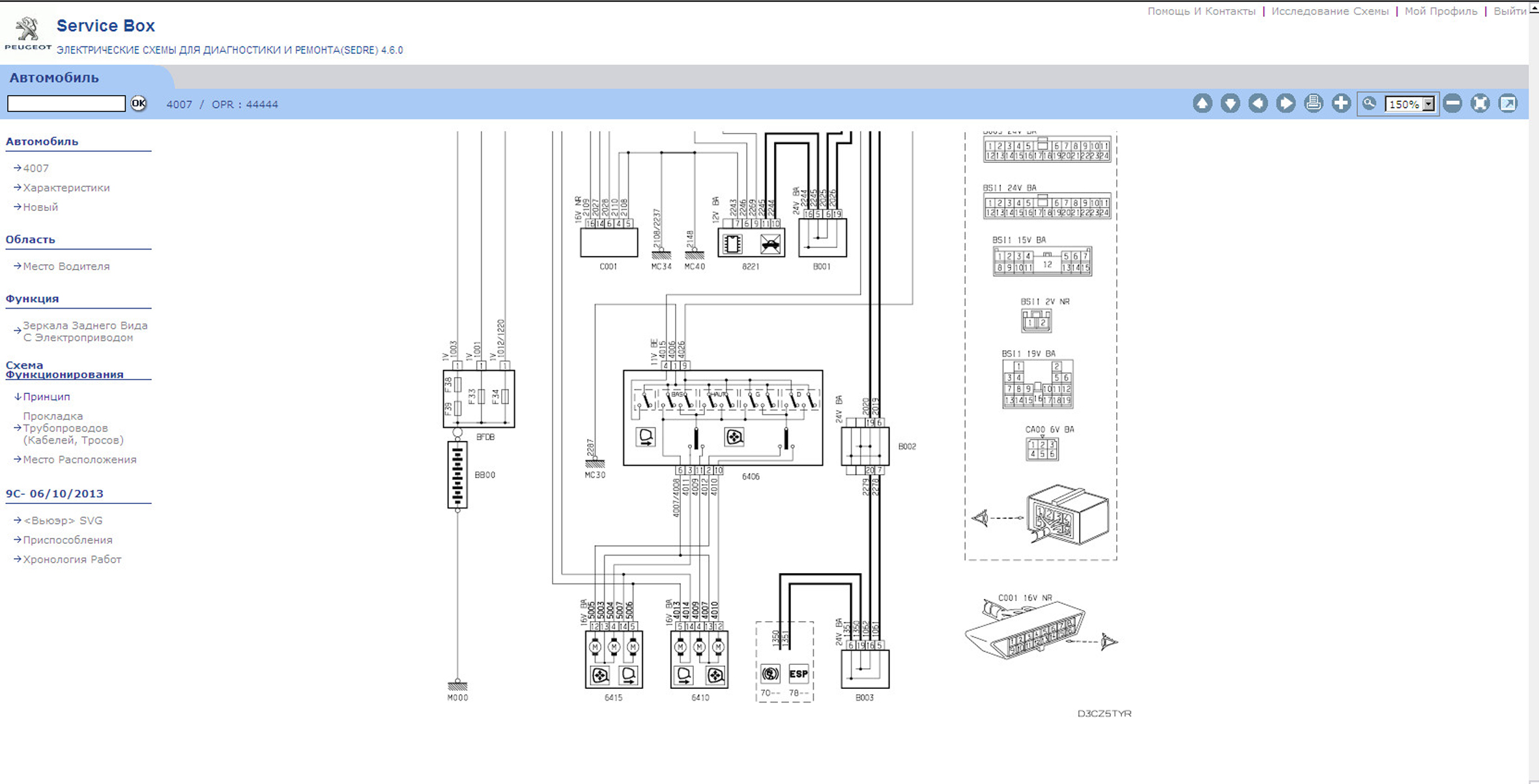The image size is (1539, 784).
Task: Open the Хронология Работ link
Action: (x=72, y=559)
